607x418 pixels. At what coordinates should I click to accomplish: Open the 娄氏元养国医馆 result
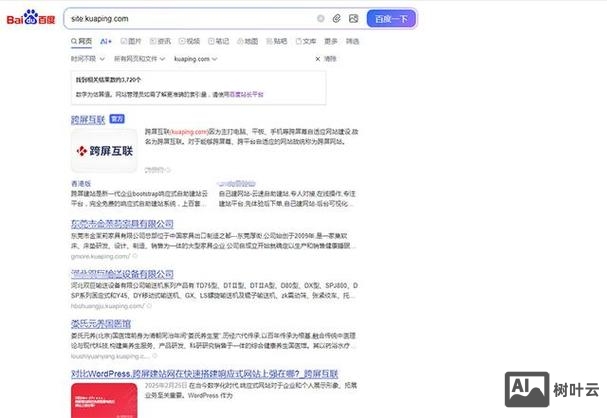[x=101, y=324]
